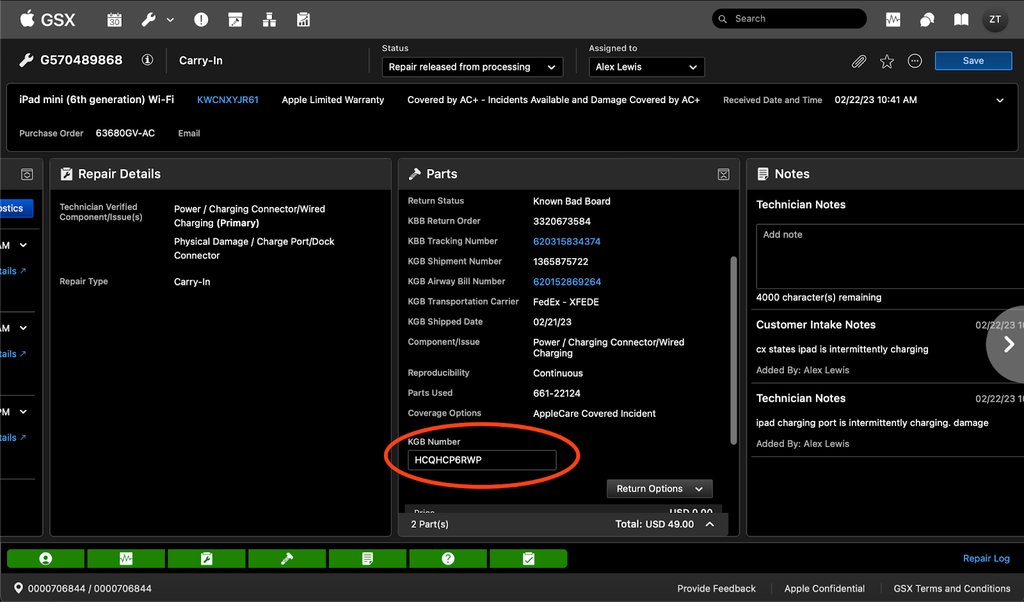
Task: Click the wrench icon beside repair number
Action: pos(26,60)
